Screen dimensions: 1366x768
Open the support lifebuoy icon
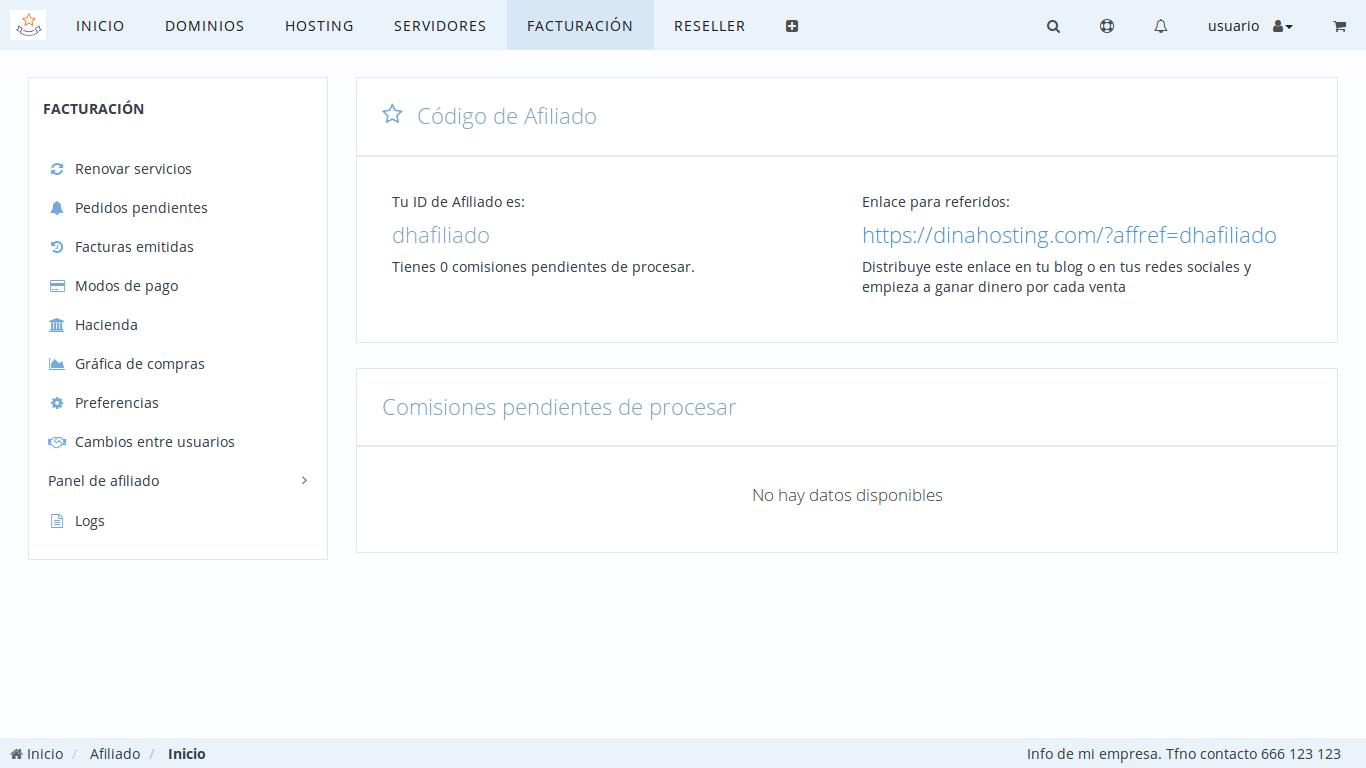click(x=1107, y=27)
